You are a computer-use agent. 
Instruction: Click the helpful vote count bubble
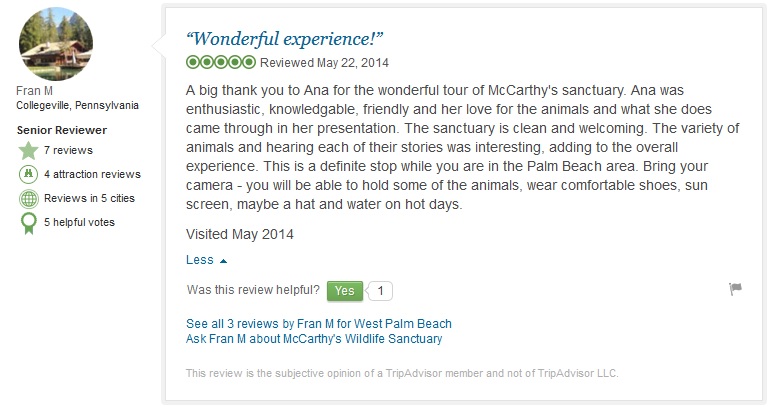382,291
